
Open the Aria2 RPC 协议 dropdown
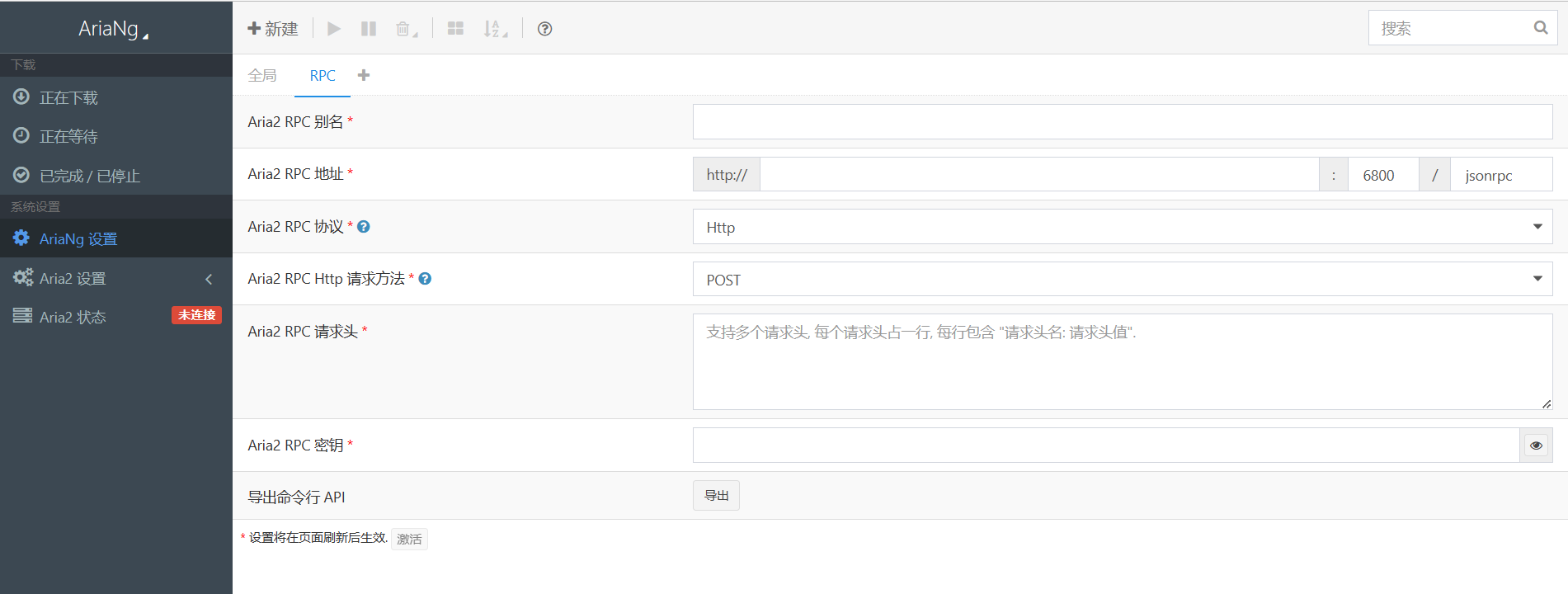pos(1122,227)
